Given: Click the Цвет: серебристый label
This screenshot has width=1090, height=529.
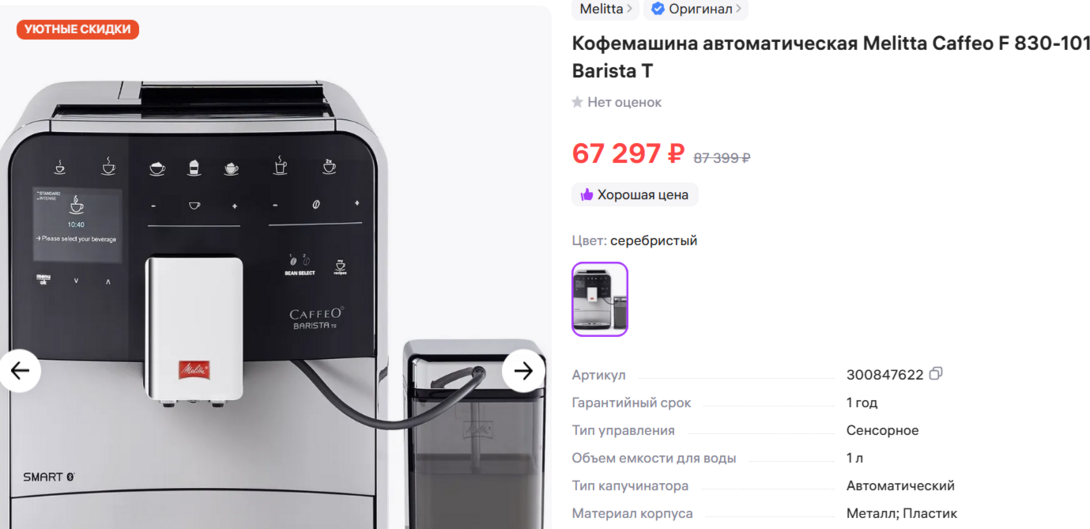Looking at the screenshot, I should tap(634, 241).
